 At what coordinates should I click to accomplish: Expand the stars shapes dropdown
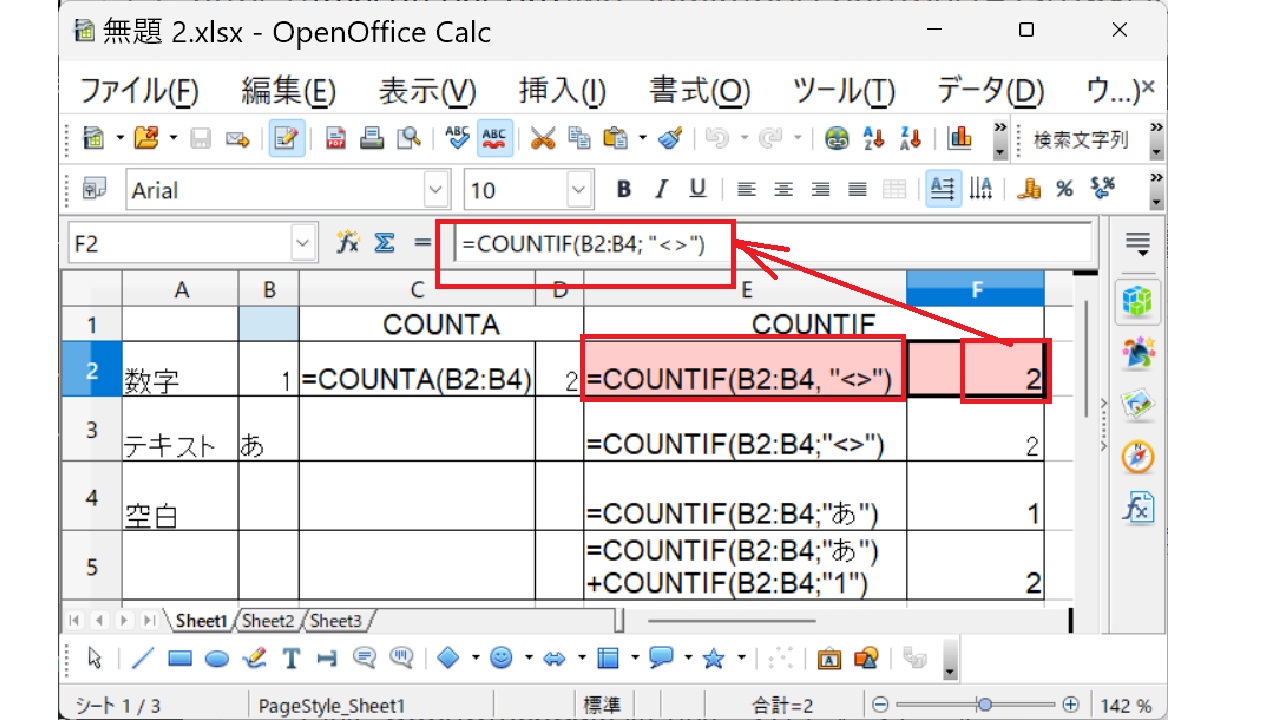pyautogui.click(x=741, y=658)
